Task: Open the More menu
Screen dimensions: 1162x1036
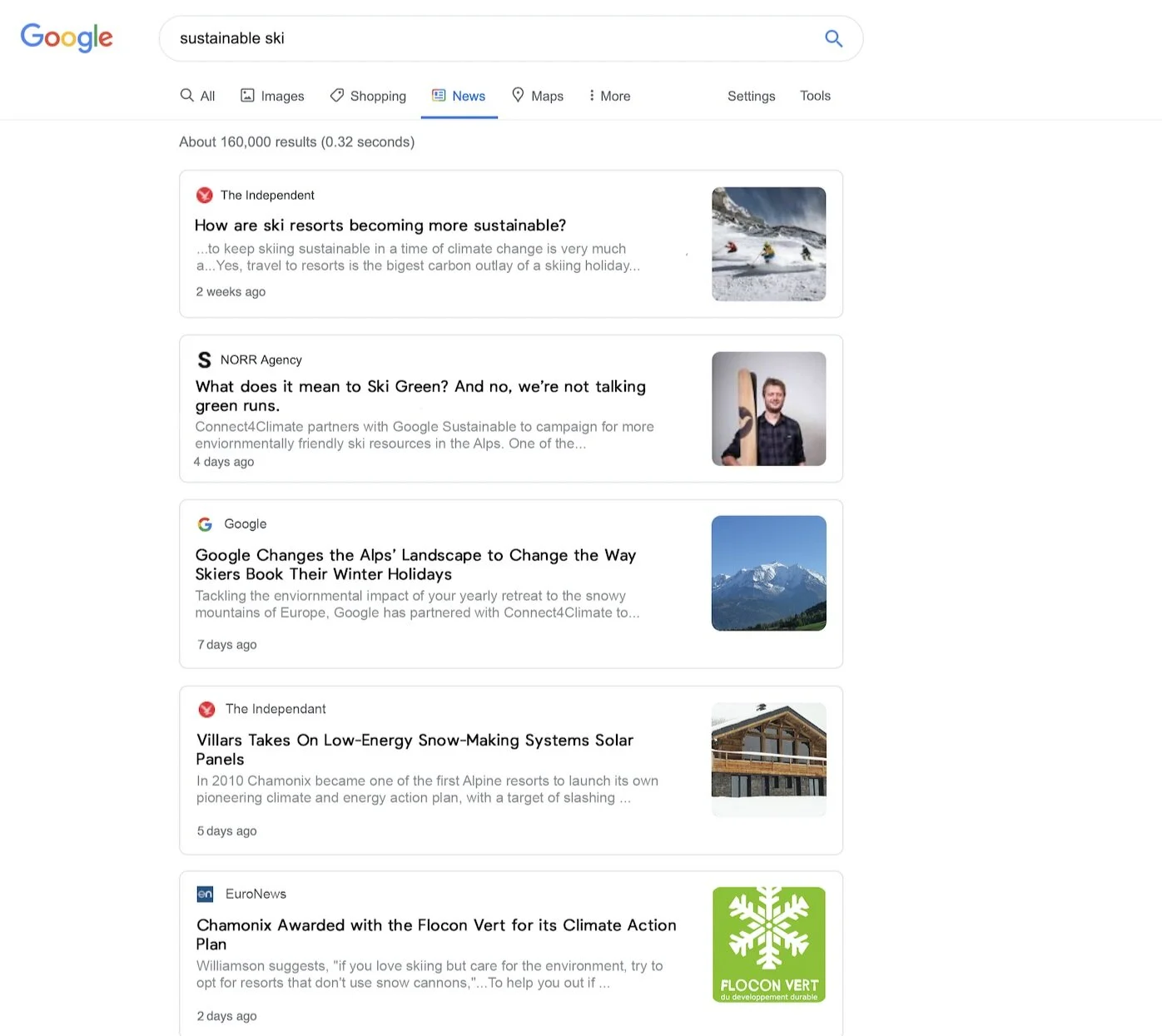Action: (x=609, y=96)
